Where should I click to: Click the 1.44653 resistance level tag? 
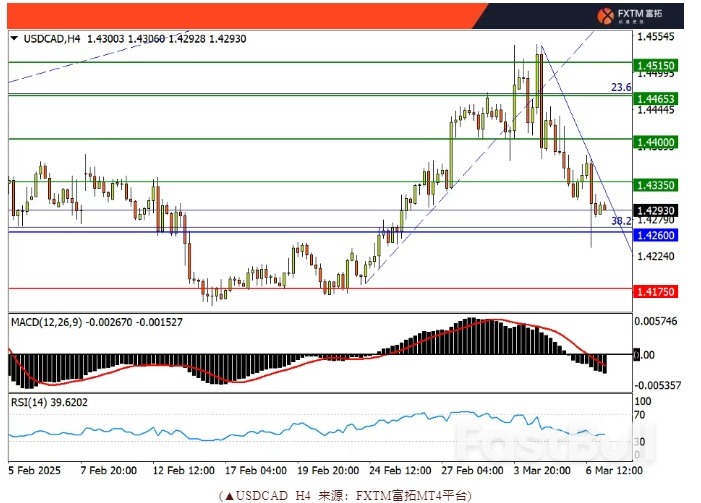point(656,98)
